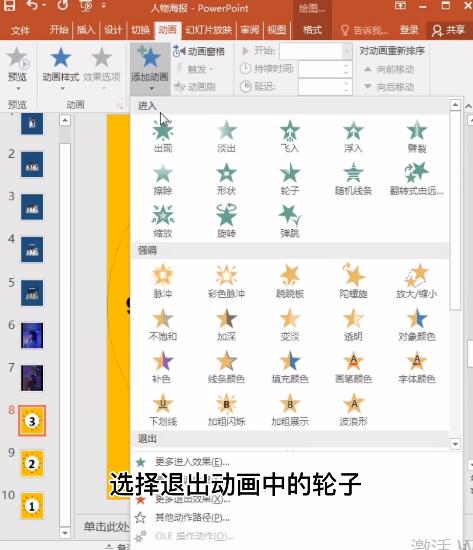
Task: Click the 告诉我 search box
Action: [365, 30]
